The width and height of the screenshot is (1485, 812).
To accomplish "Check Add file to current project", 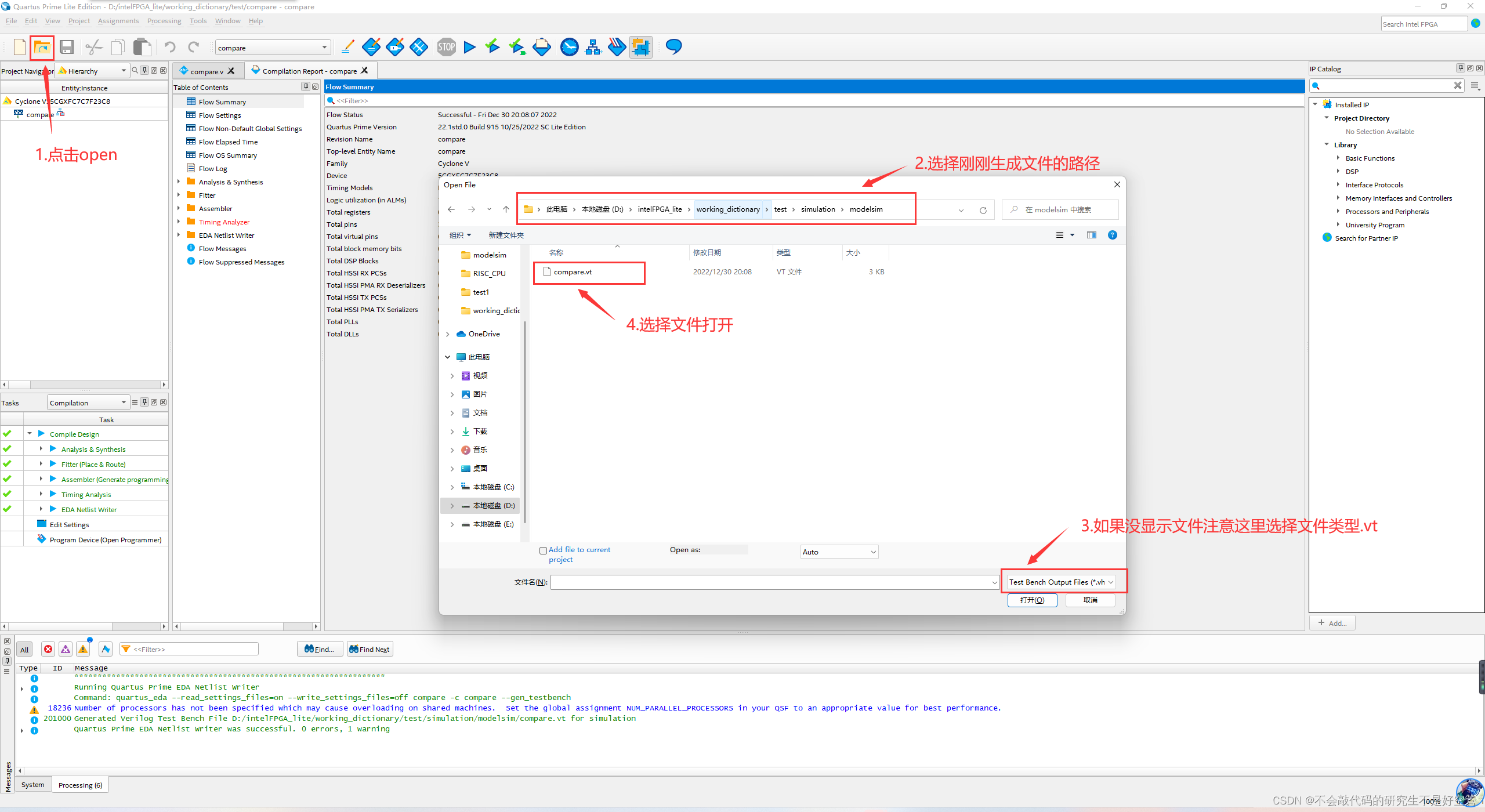I will pos(543,550).
